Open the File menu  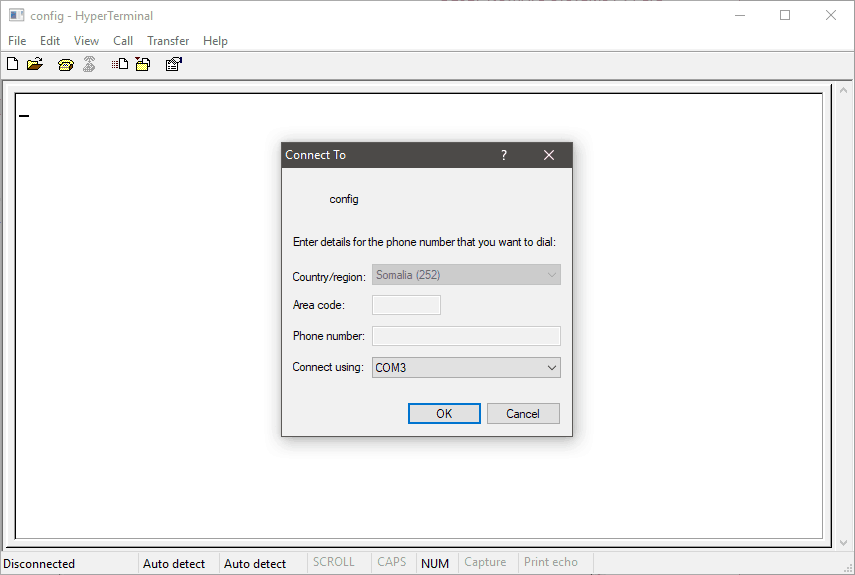point(17,41)
